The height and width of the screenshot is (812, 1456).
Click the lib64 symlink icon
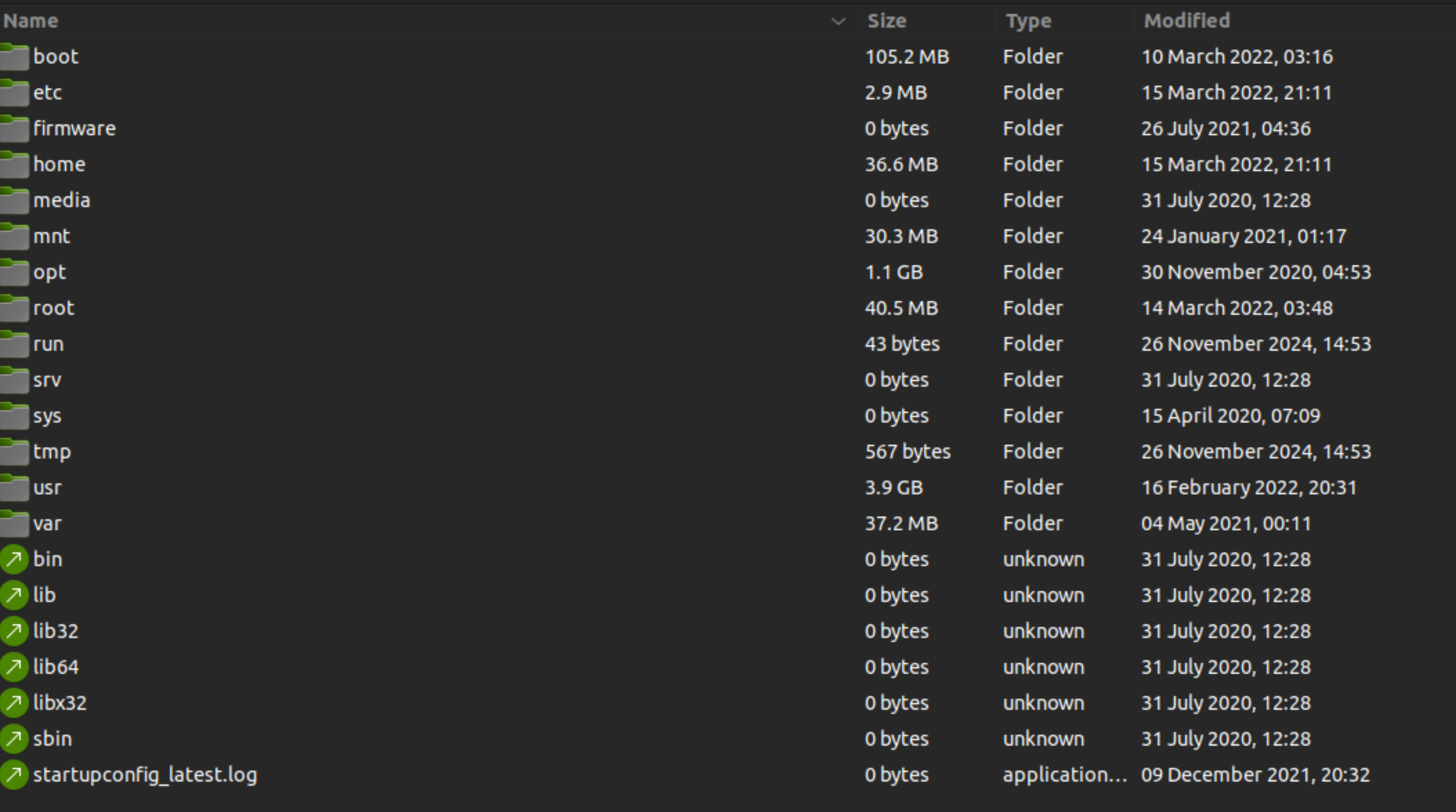tap(14, 667)
